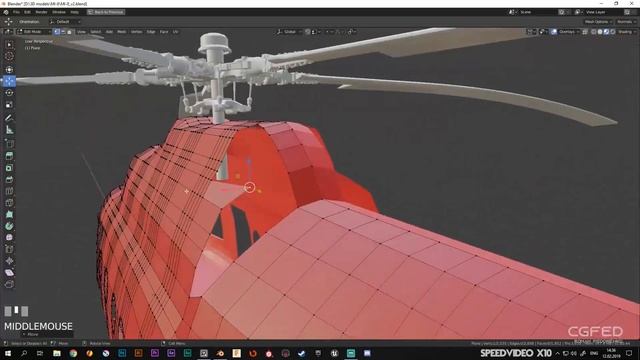Open Photoshop from the taskbar
This screenshot has height=360, width=640.
[122, 353]
